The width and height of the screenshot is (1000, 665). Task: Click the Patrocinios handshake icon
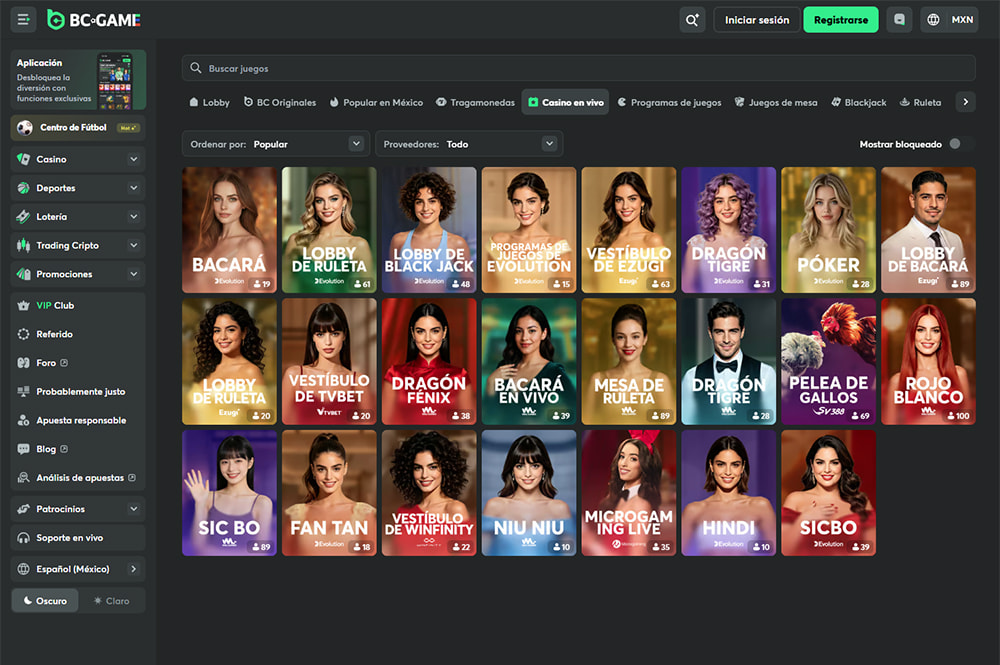click(x=24, y=509)
